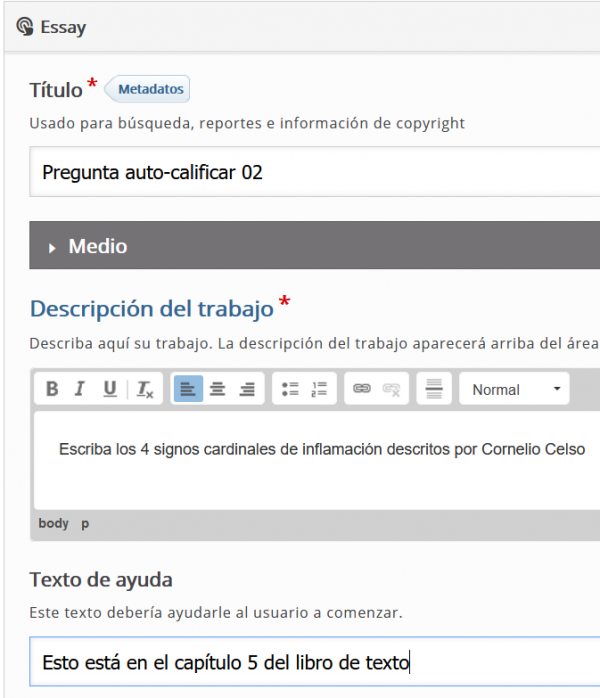
Task: Insert a link in the editor
Action: (x=362, y=389)
